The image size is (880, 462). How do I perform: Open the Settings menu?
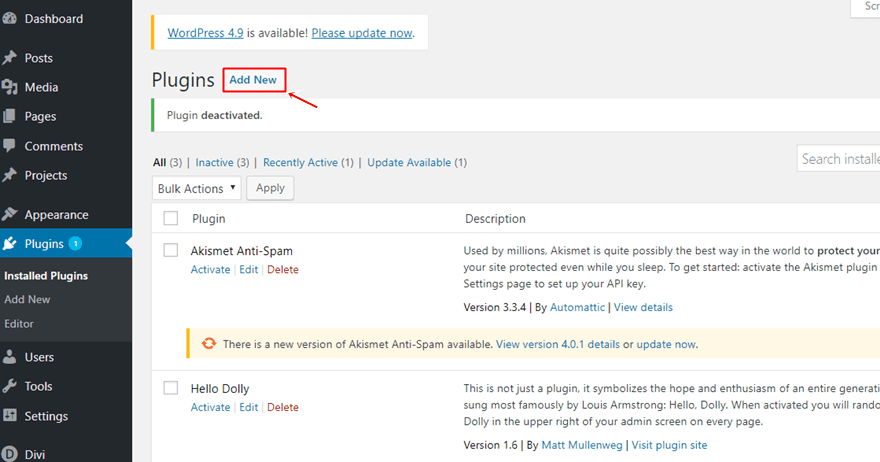(47, 416)
